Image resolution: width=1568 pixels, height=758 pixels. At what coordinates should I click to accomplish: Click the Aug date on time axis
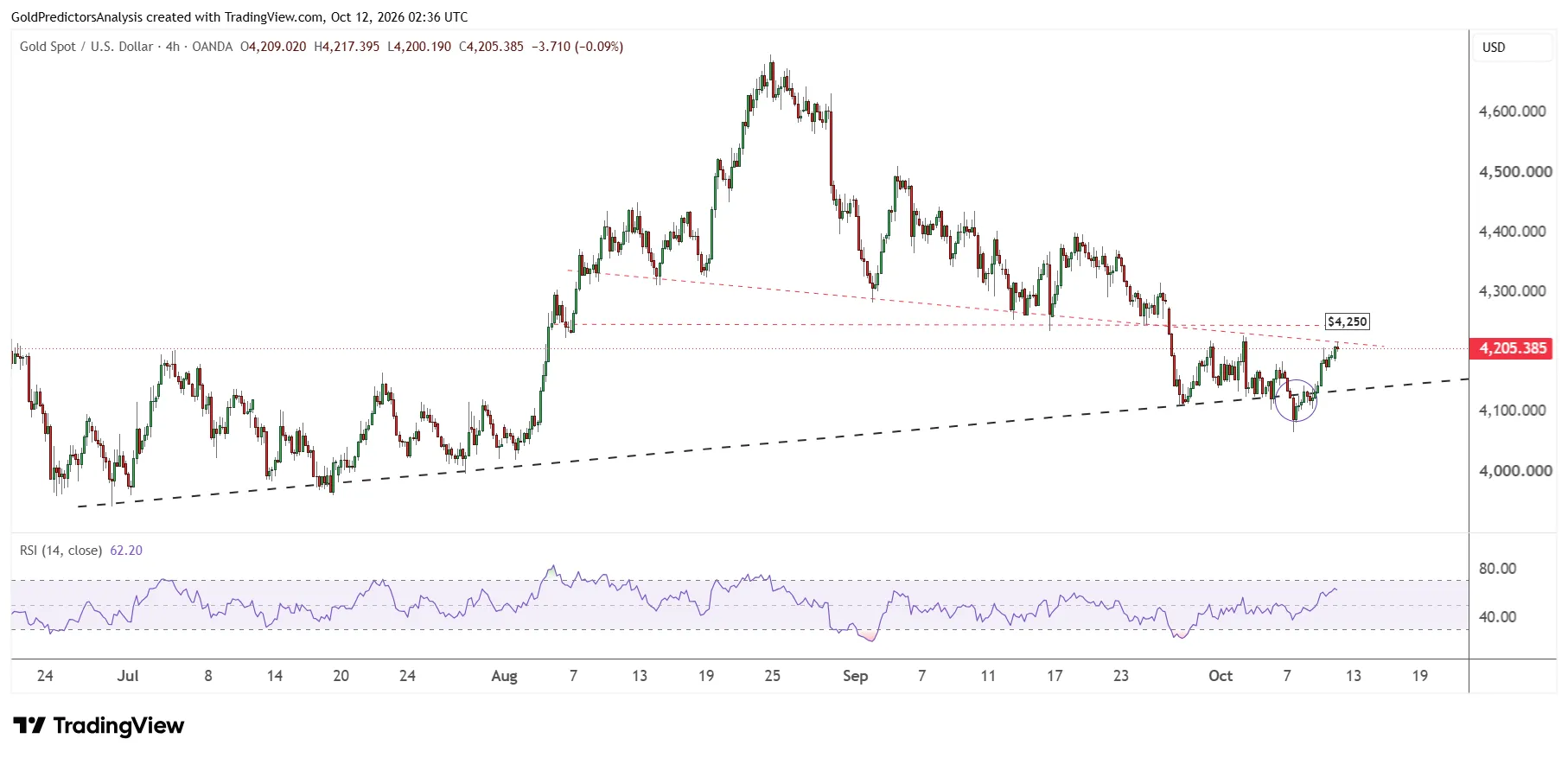pyautogui.click(x=504, y=676)
